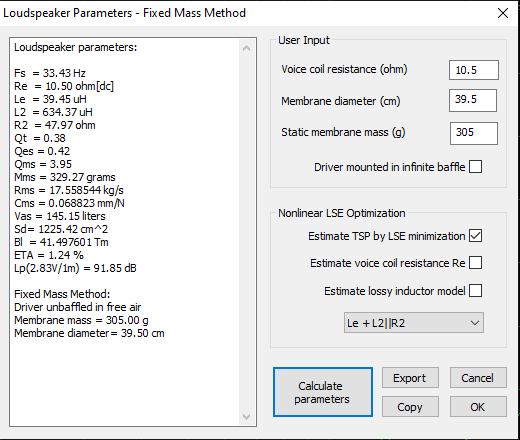520x440 pixels.
Task: Click the ETA = 1.24 % line
Action: coord(49,255)
